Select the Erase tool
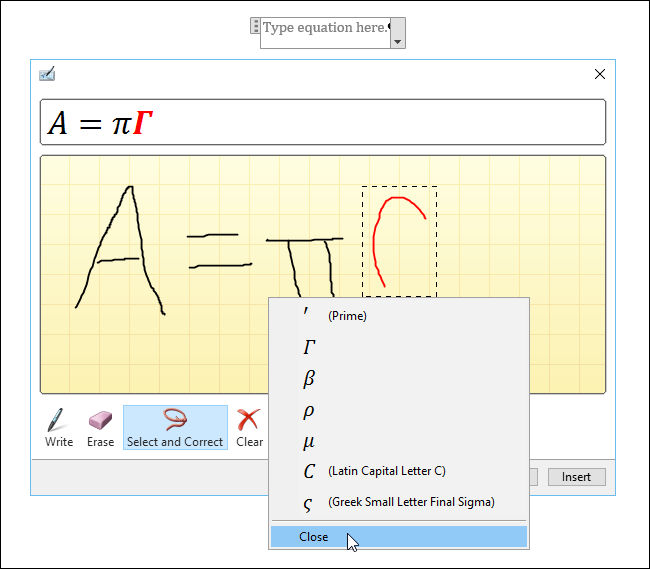 [101, 428]
